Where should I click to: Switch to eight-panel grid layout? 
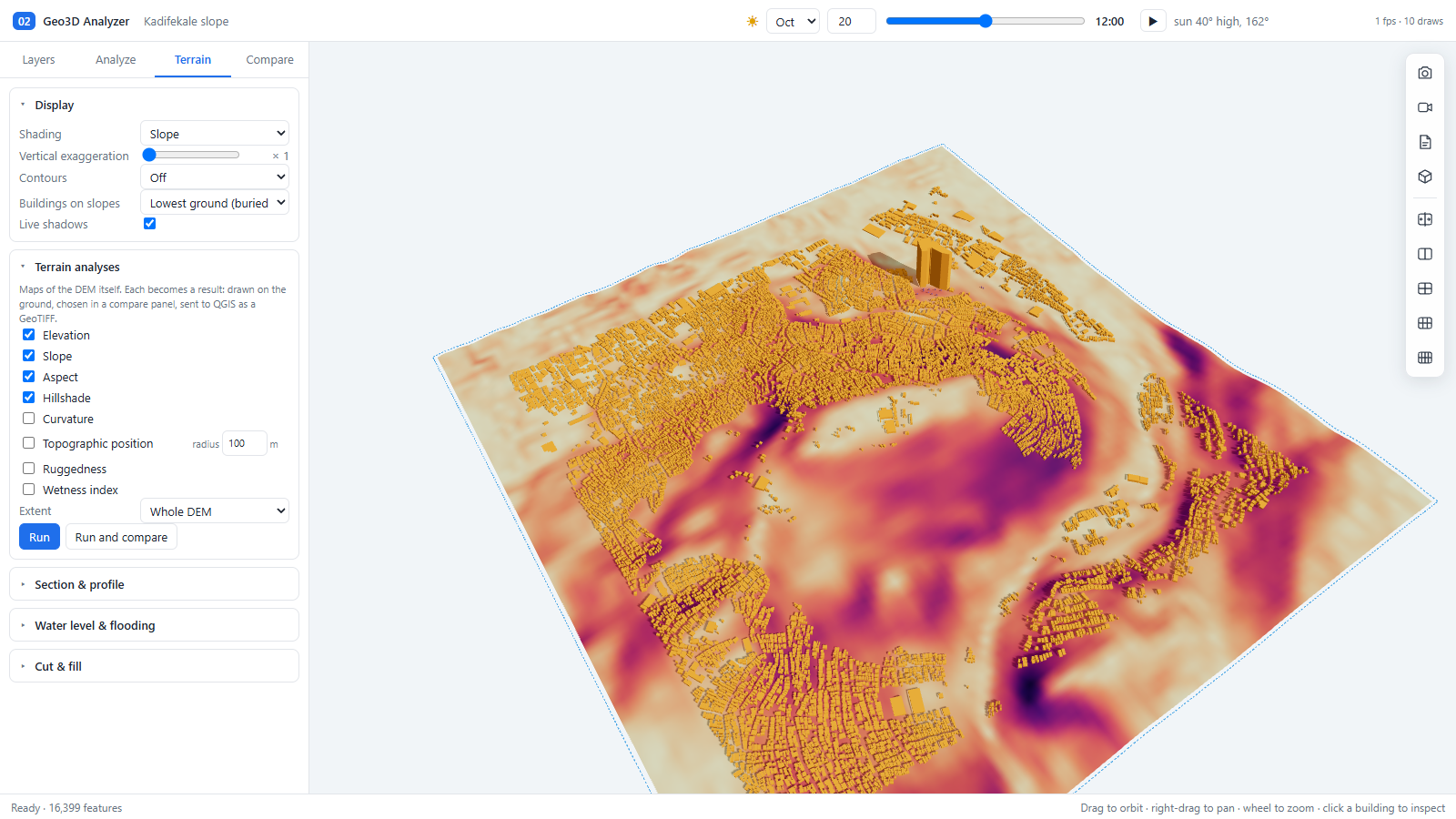tap(1425, 358)
